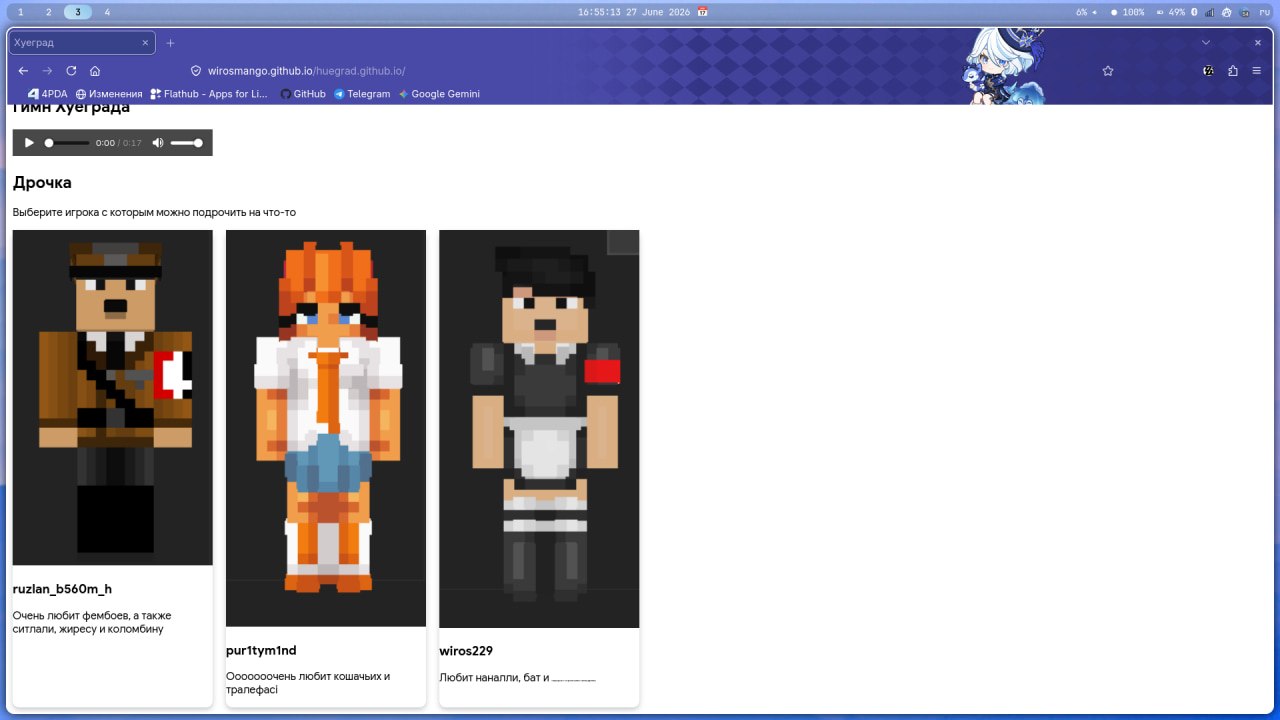Open the browser hamburger application menu
Viewport: 1280px width, 720px height.
[x=1257, y=71]
